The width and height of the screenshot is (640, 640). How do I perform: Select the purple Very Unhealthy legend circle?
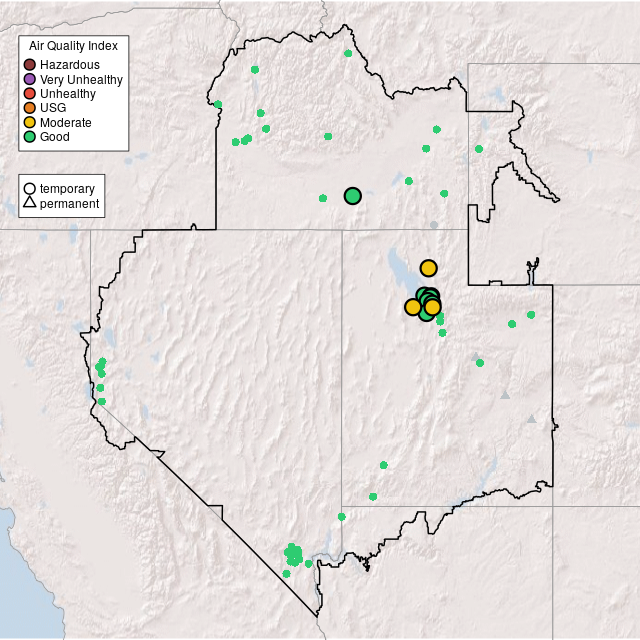click(x=30, y=79)
